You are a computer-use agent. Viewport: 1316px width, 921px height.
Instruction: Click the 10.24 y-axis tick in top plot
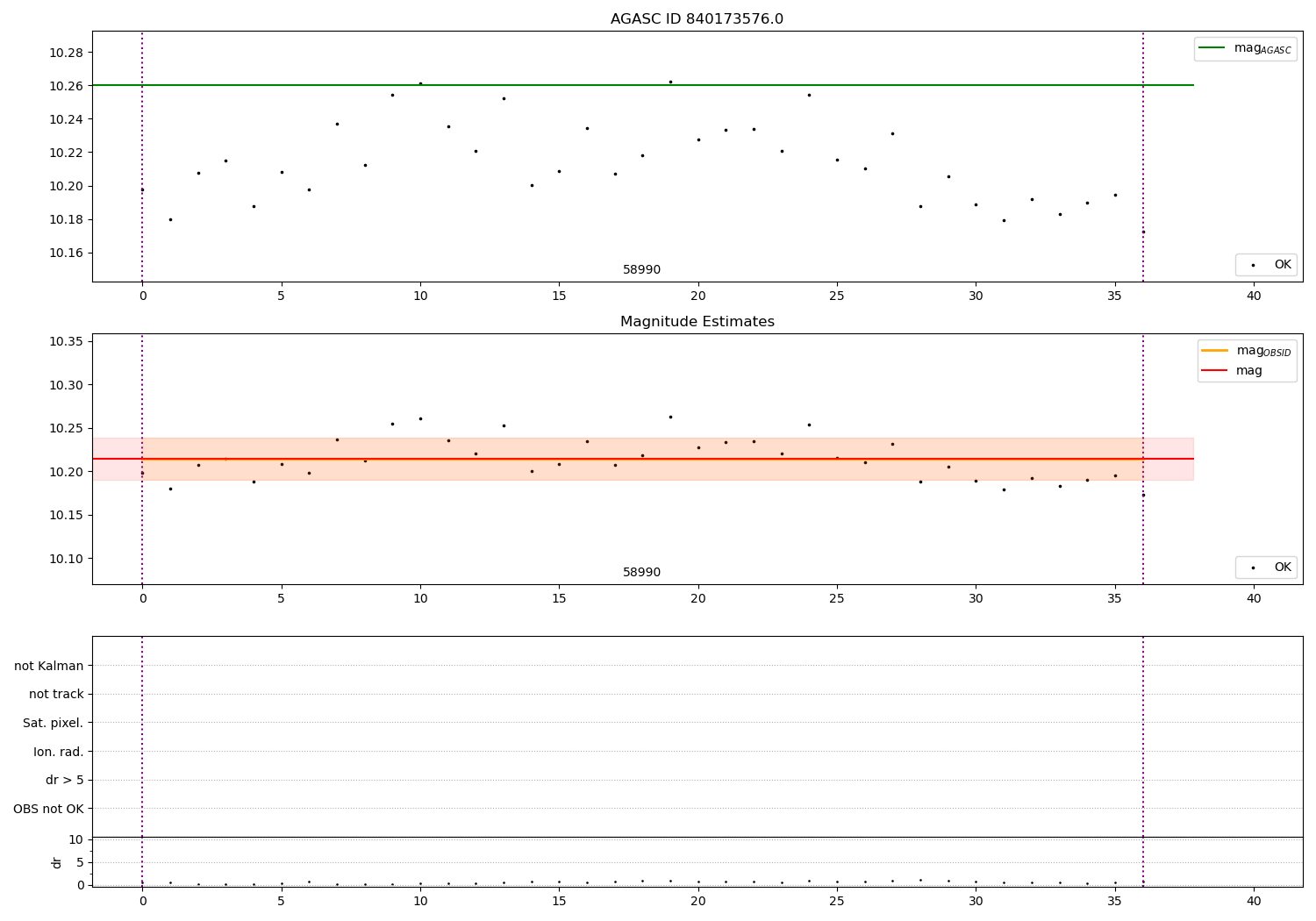pos(66,119)
